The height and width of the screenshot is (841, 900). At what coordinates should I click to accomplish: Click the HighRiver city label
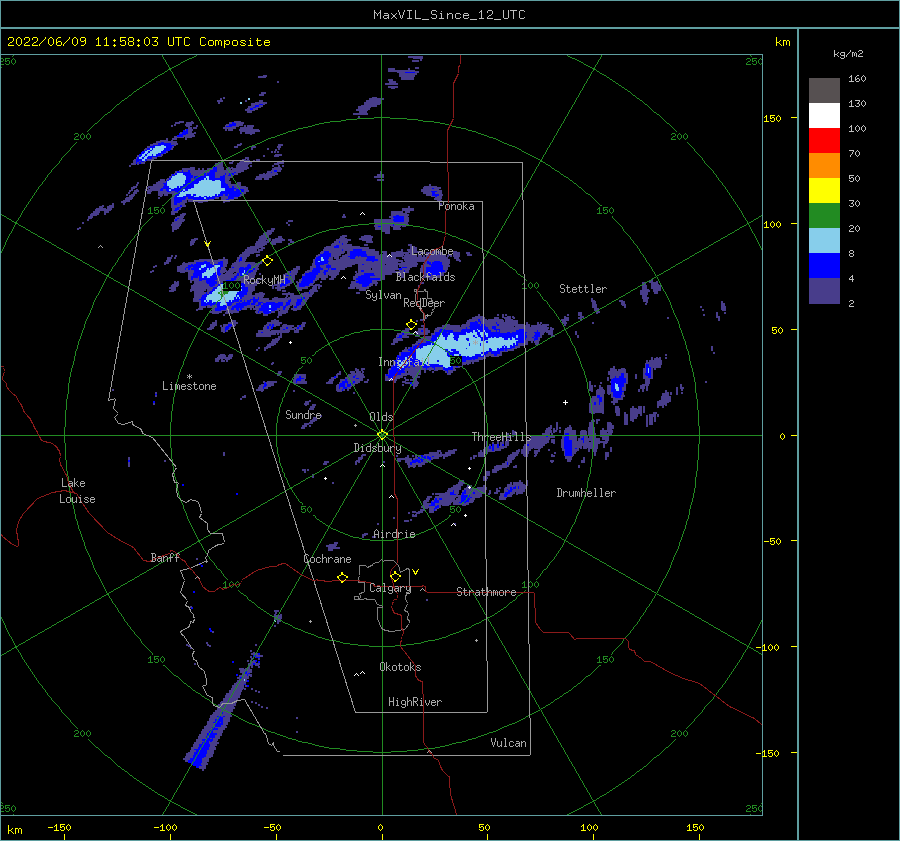click(x=415, y=702)
